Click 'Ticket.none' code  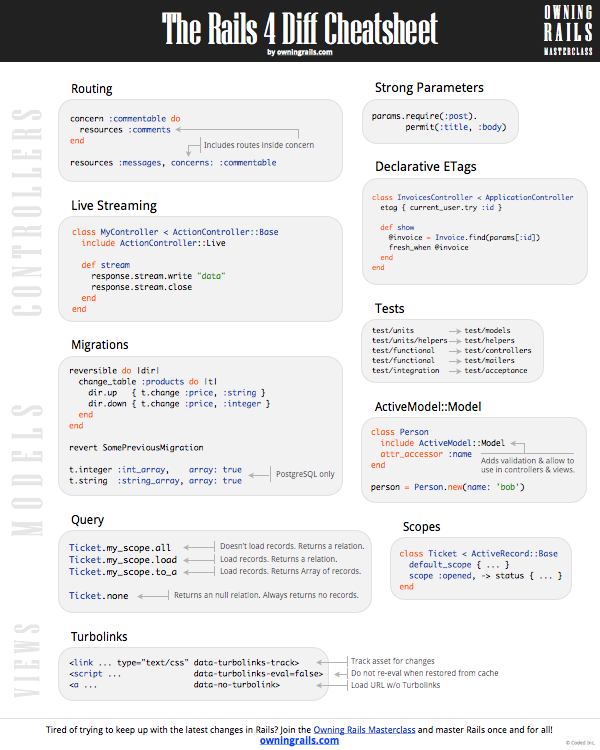(x=99, y=596)
